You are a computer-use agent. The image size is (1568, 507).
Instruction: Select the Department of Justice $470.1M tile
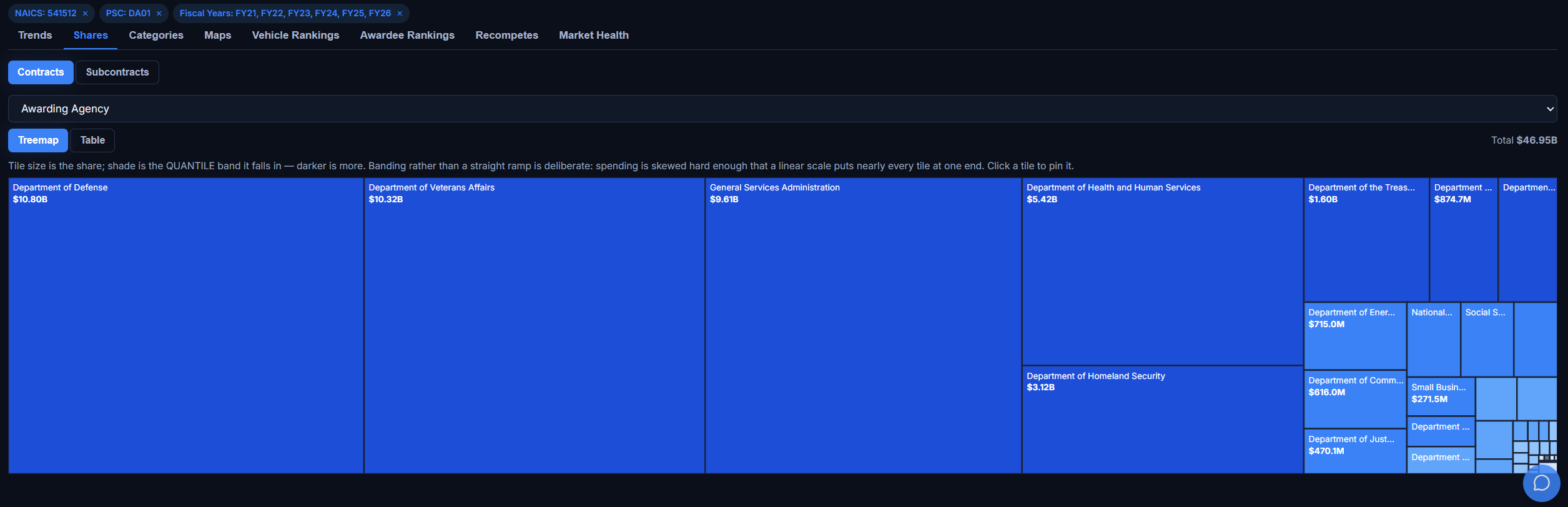tap(1354, 451)
